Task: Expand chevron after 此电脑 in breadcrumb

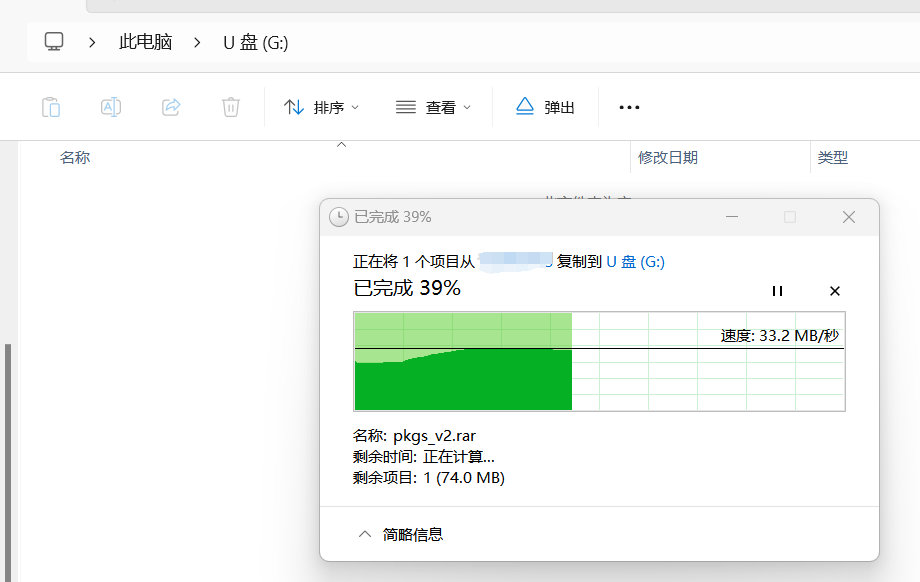Action: pyautogui.click(x=198, y=42)
